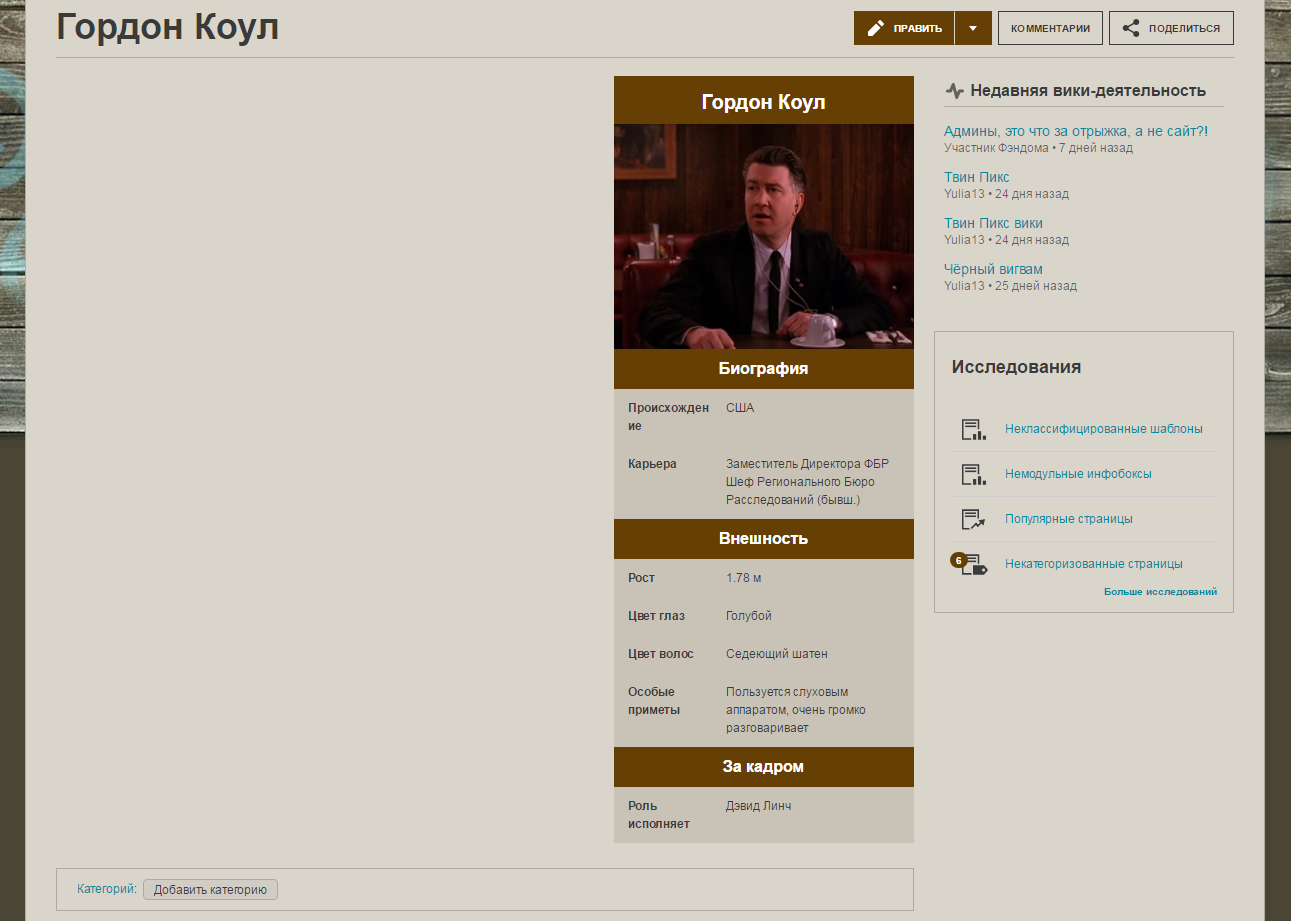Click the Гордон Коул infobox title
The height and width of the screenshot is (921, 1291).
(764, 102)
